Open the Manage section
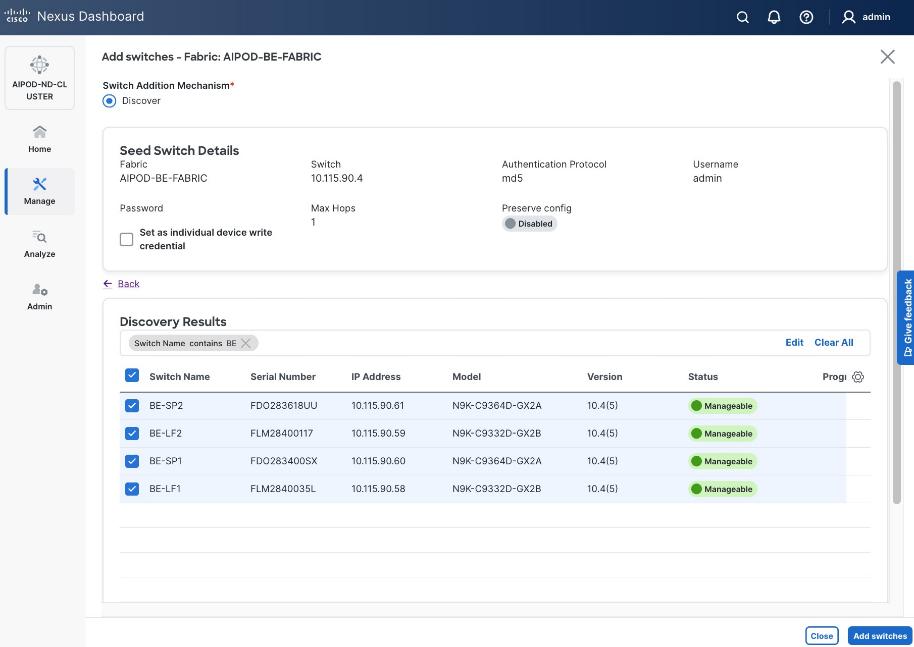 point(40,190)
